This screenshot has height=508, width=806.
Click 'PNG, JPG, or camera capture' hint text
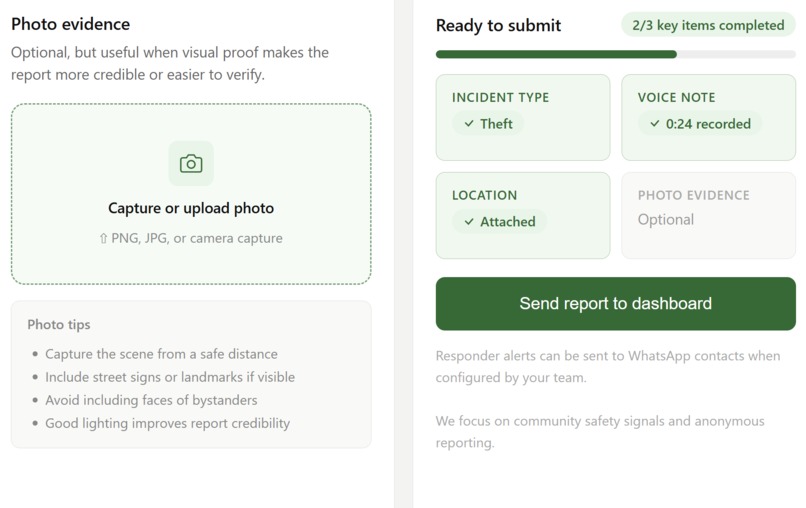tap(197, 239)
